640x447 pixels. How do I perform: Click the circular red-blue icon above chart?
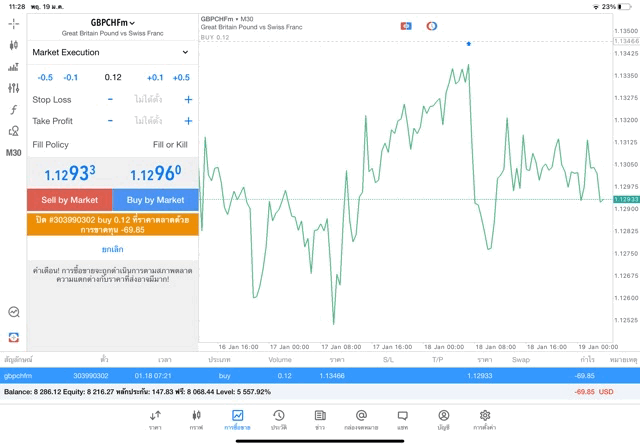(431, 26)
